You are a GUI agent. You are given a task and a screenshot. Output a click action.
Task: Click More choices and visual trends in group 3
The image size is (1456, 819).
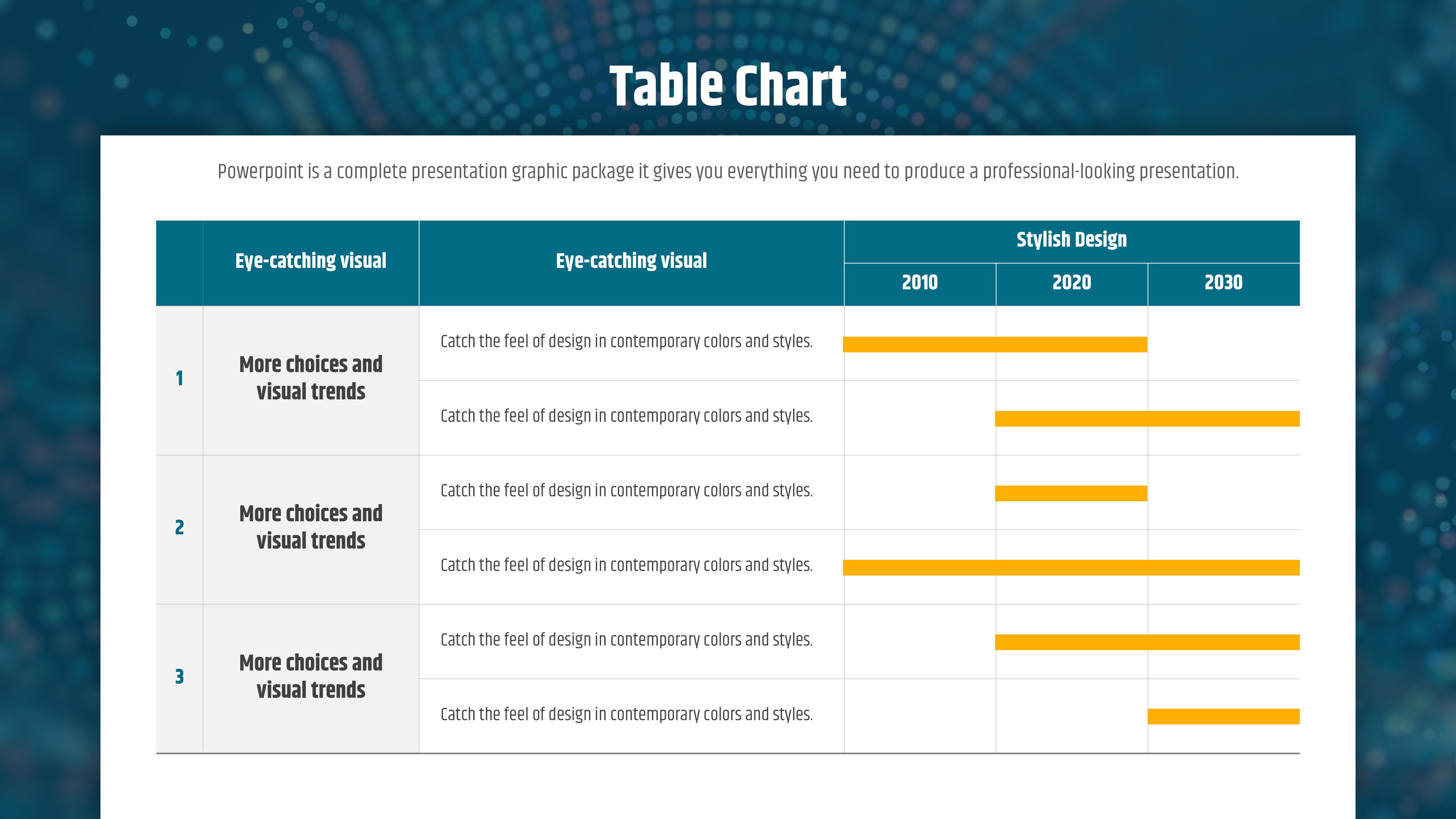[x=310, y=677]
